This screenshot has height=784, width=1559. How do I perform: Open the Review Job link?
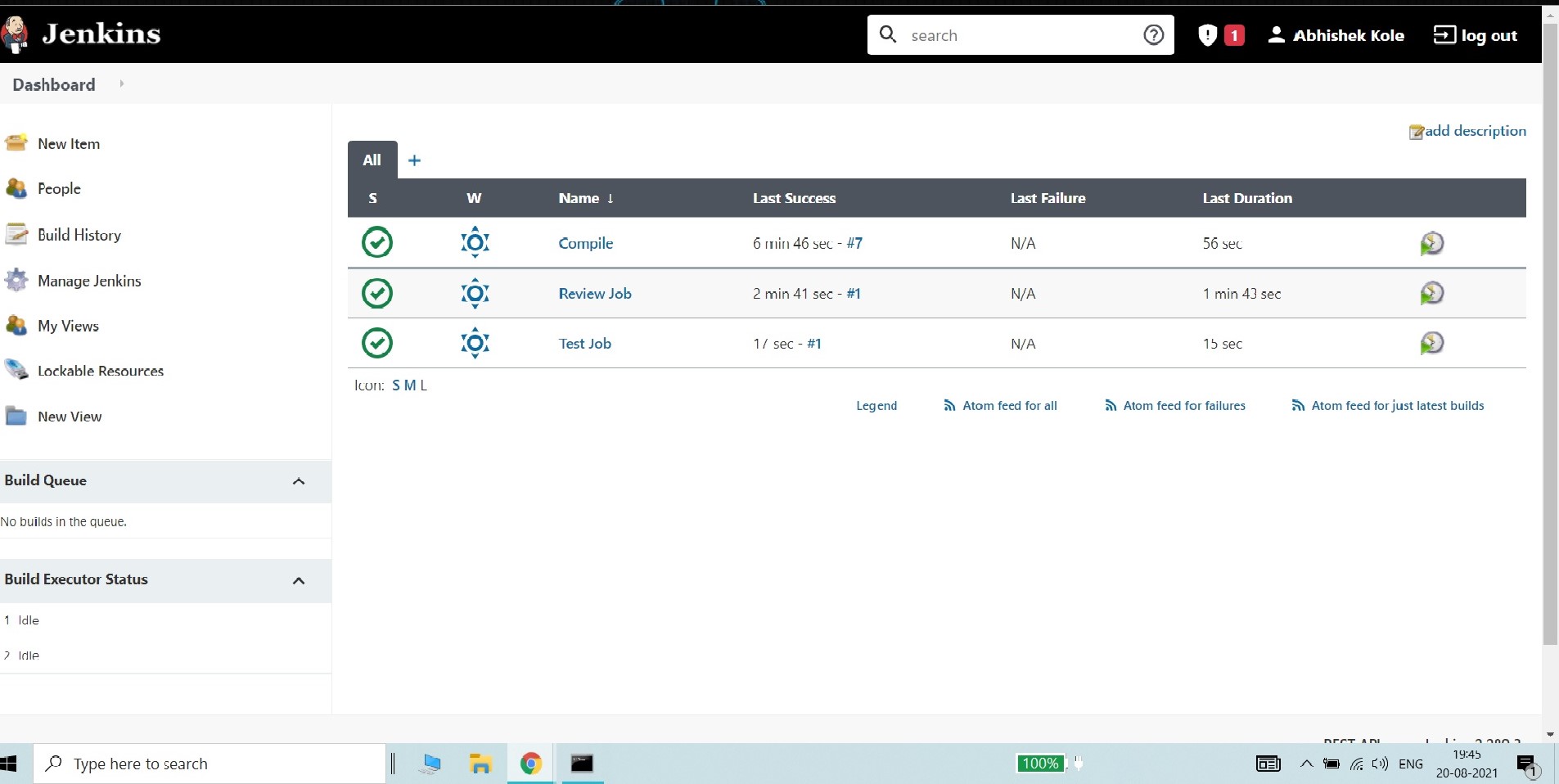tap(595, 293)
